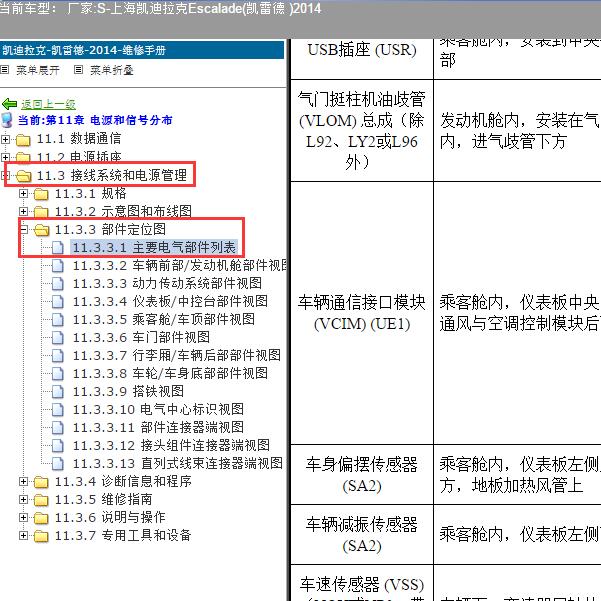
Task: Open 11.3.3.2 车辆前部/发动机舱部件视图
Action: tap(180, 265)
